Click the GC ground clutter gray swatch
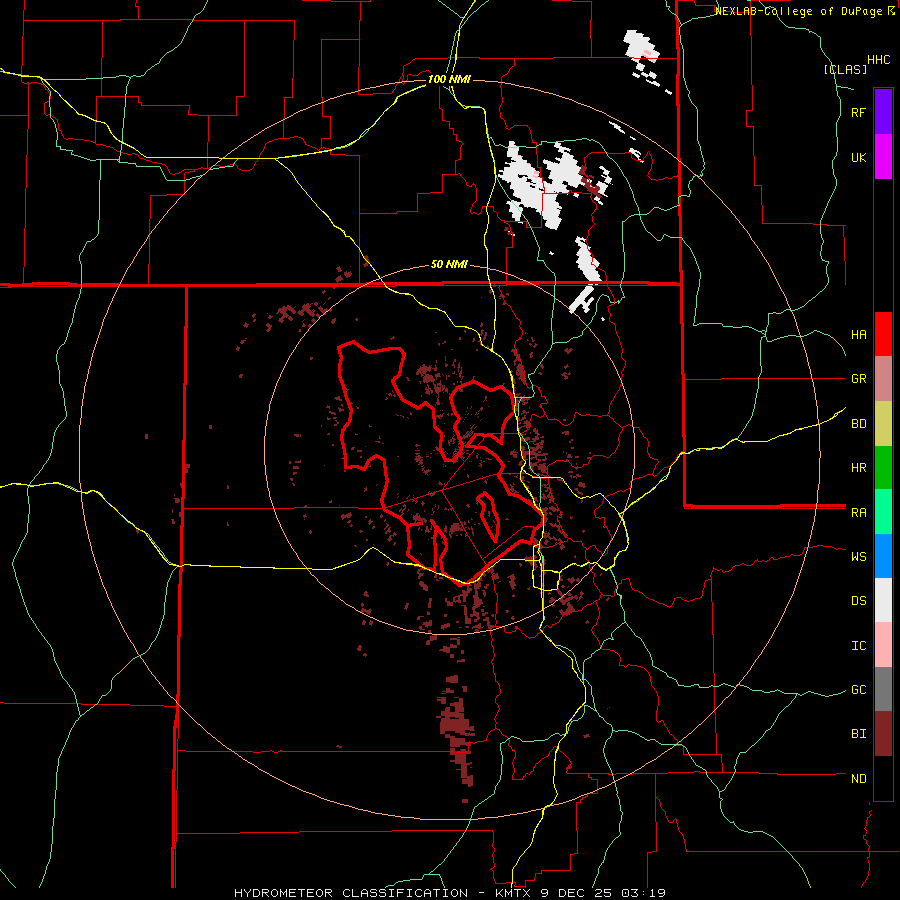 pyautogui.click(x=883, y=689)
